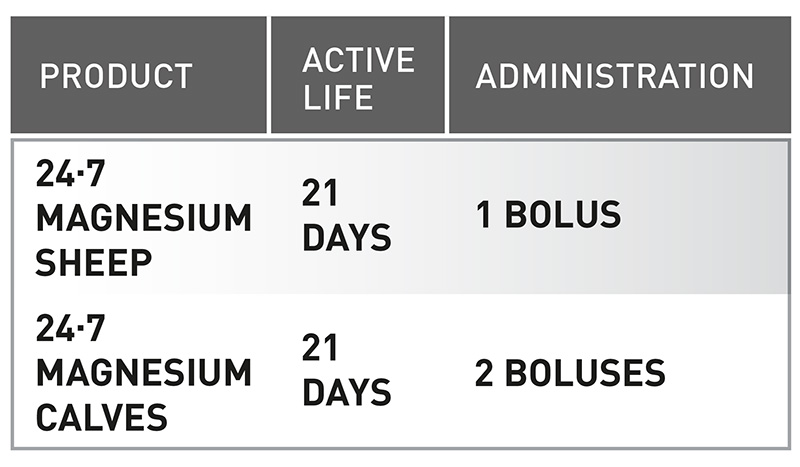Select the 2 BOLUSES administration cell
The image size is (800, 467).
(570, 372)
